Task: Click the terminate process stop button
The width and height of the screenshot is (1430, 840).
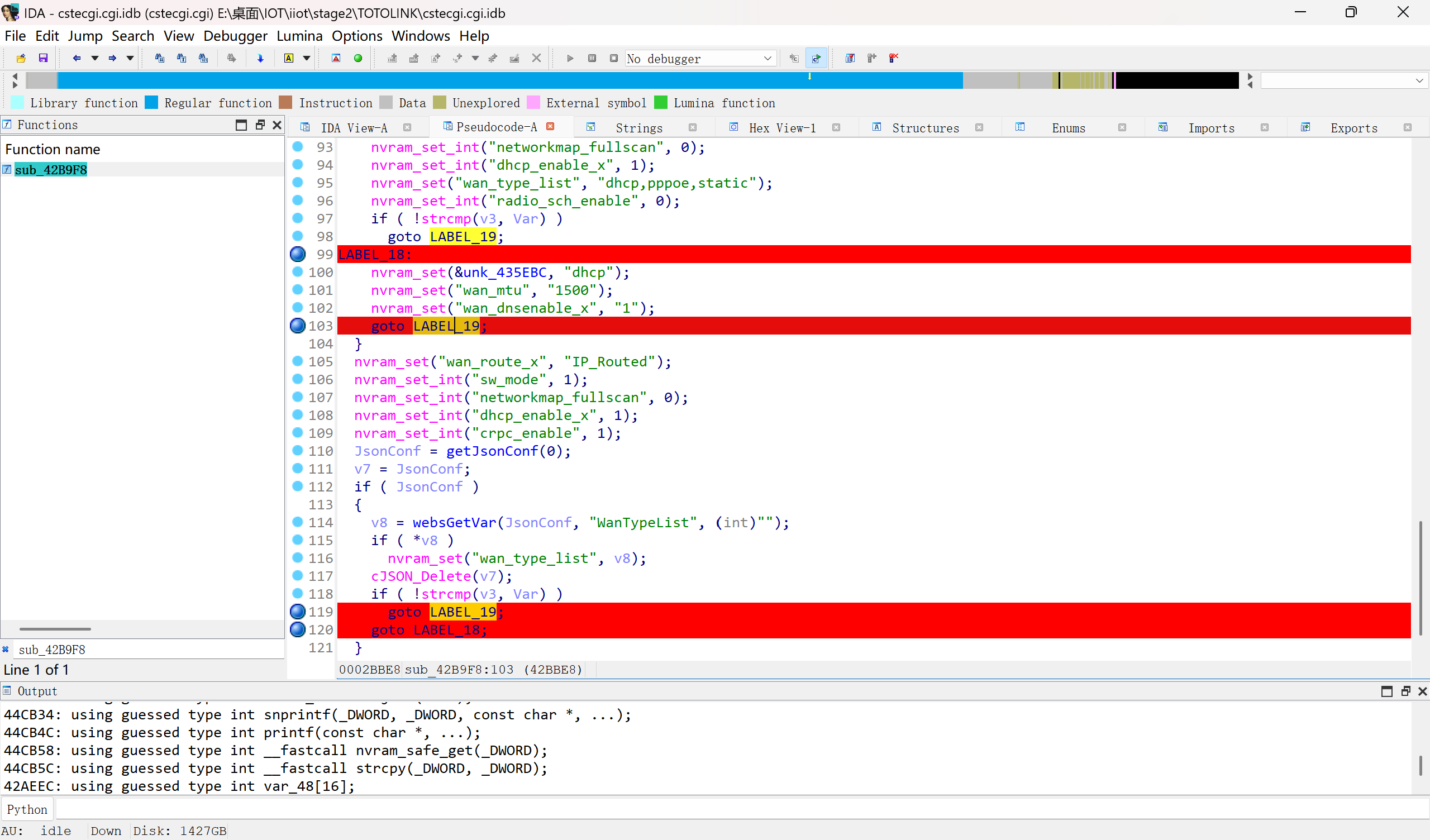Action: click(613, 59)
